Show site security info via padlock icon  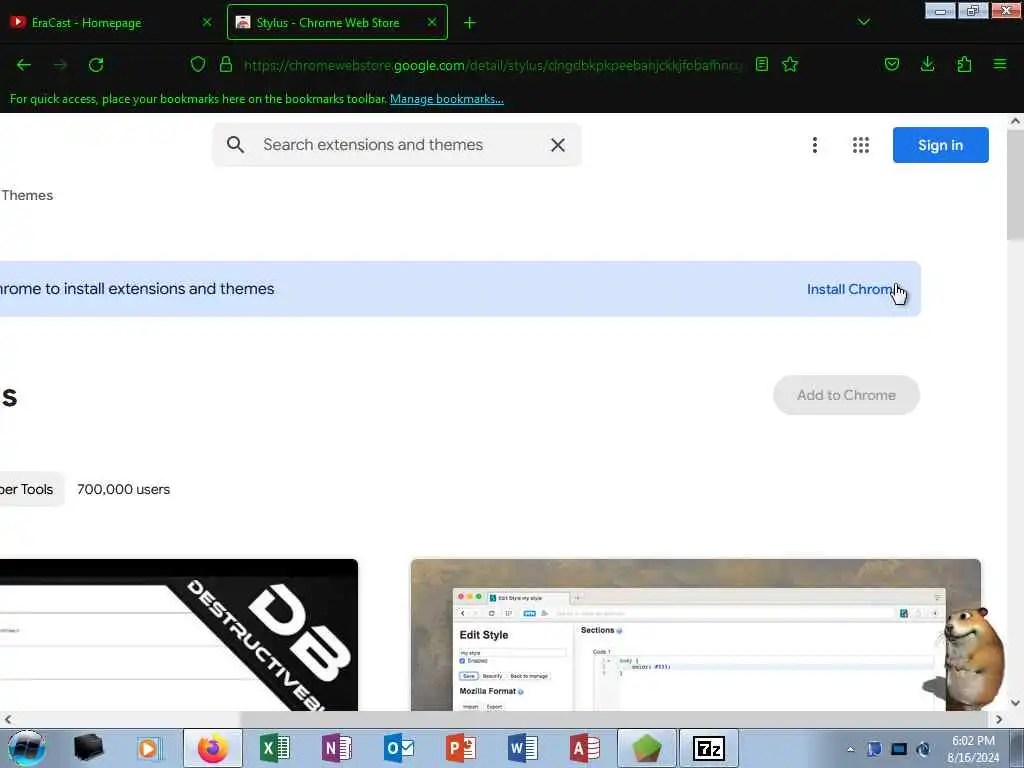(226, 64)
